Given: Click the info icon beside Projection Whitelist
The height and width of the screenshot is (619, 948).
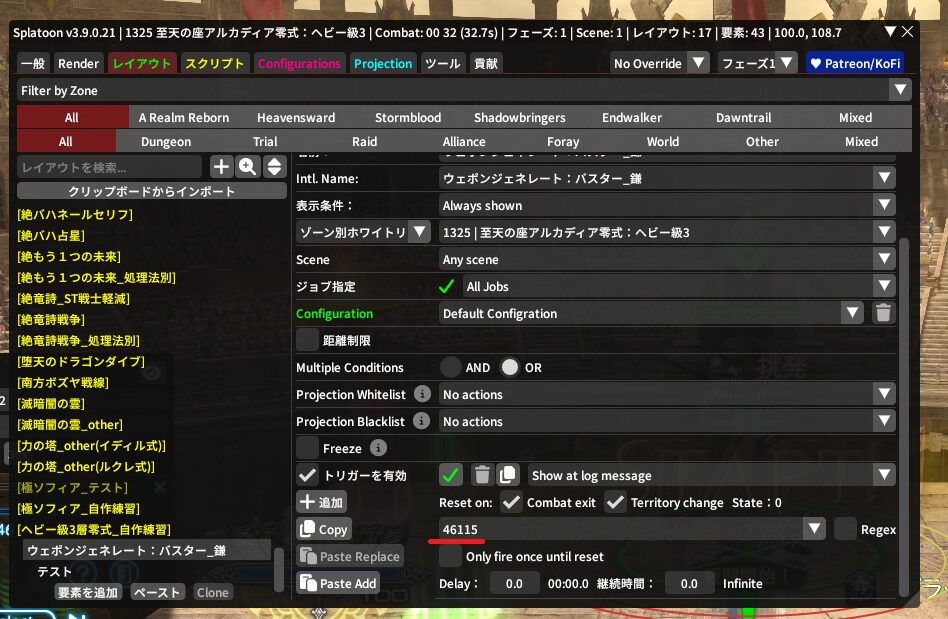Looking at the screenshot, I should (423, 395).
